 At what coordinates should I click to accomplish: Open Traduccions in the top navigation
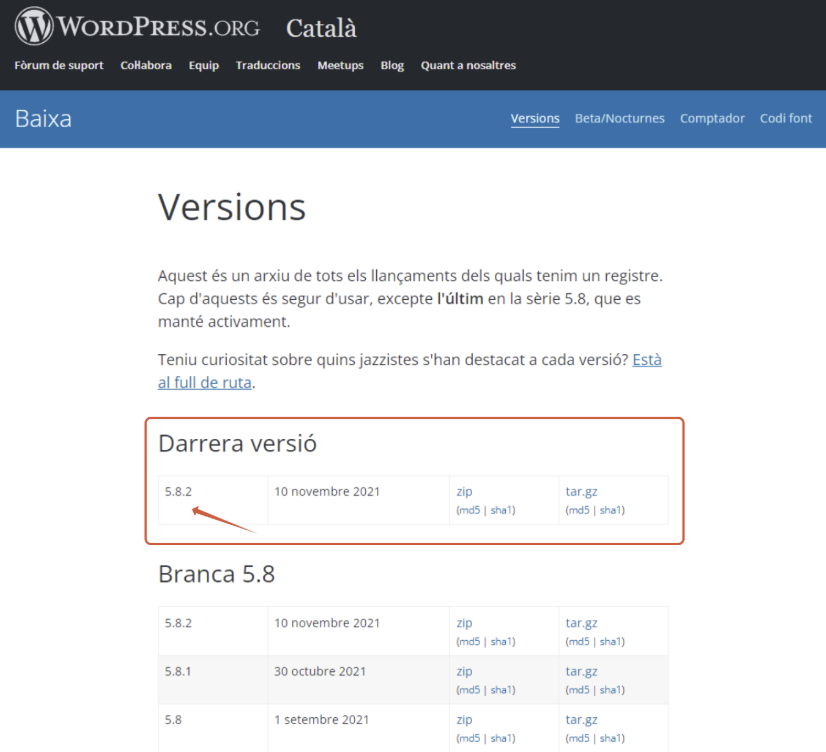point(268,65)
